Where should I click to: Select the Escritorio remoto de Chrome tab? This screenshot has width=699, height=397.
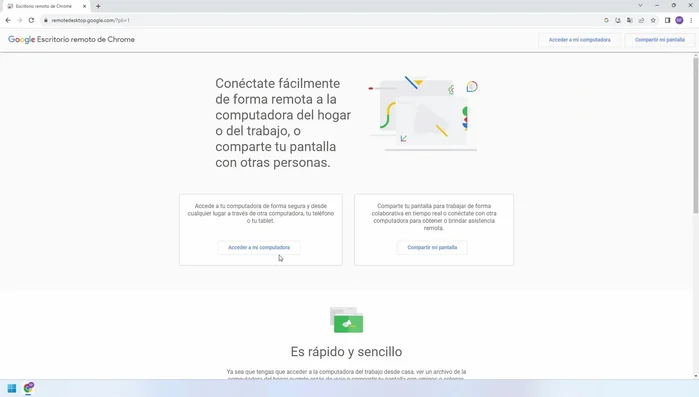46,6
